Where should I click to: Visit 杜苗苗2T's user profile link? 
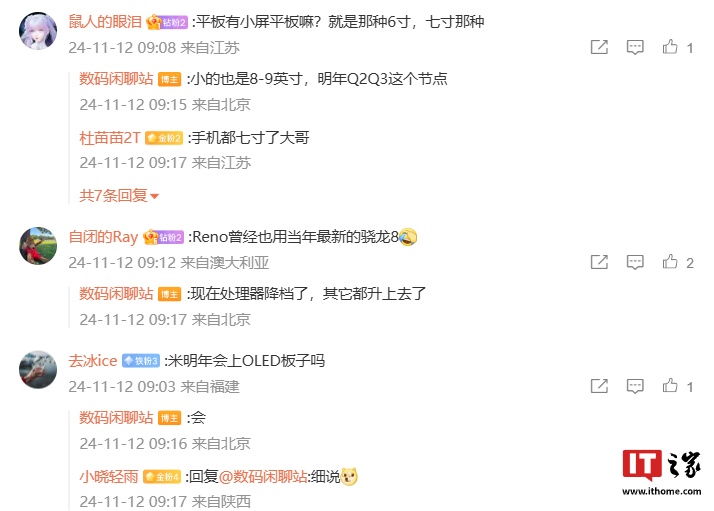click(x=110, y=138)
